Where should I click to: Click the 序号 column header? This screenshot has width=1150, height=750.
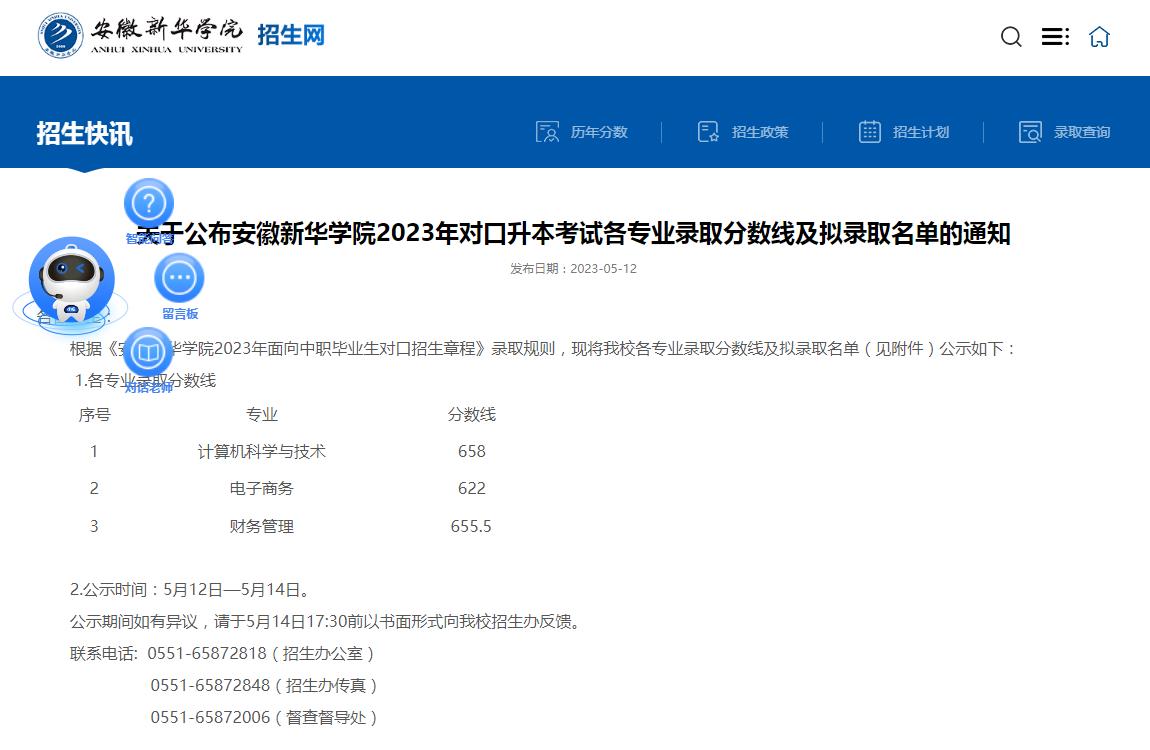click(x=95, y=415)
